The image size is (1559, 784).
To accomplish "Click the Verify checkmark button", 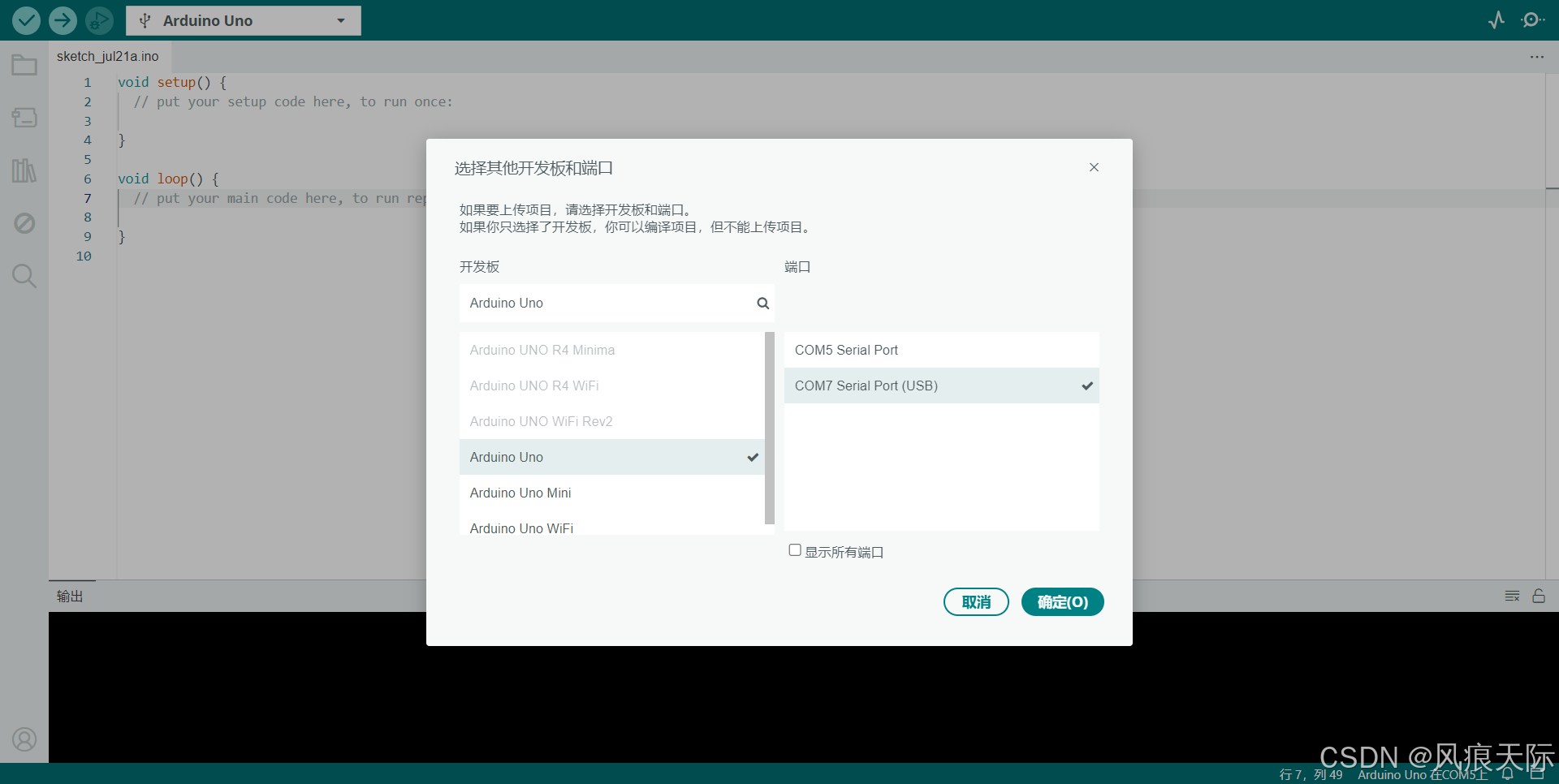I will point(26,20).
